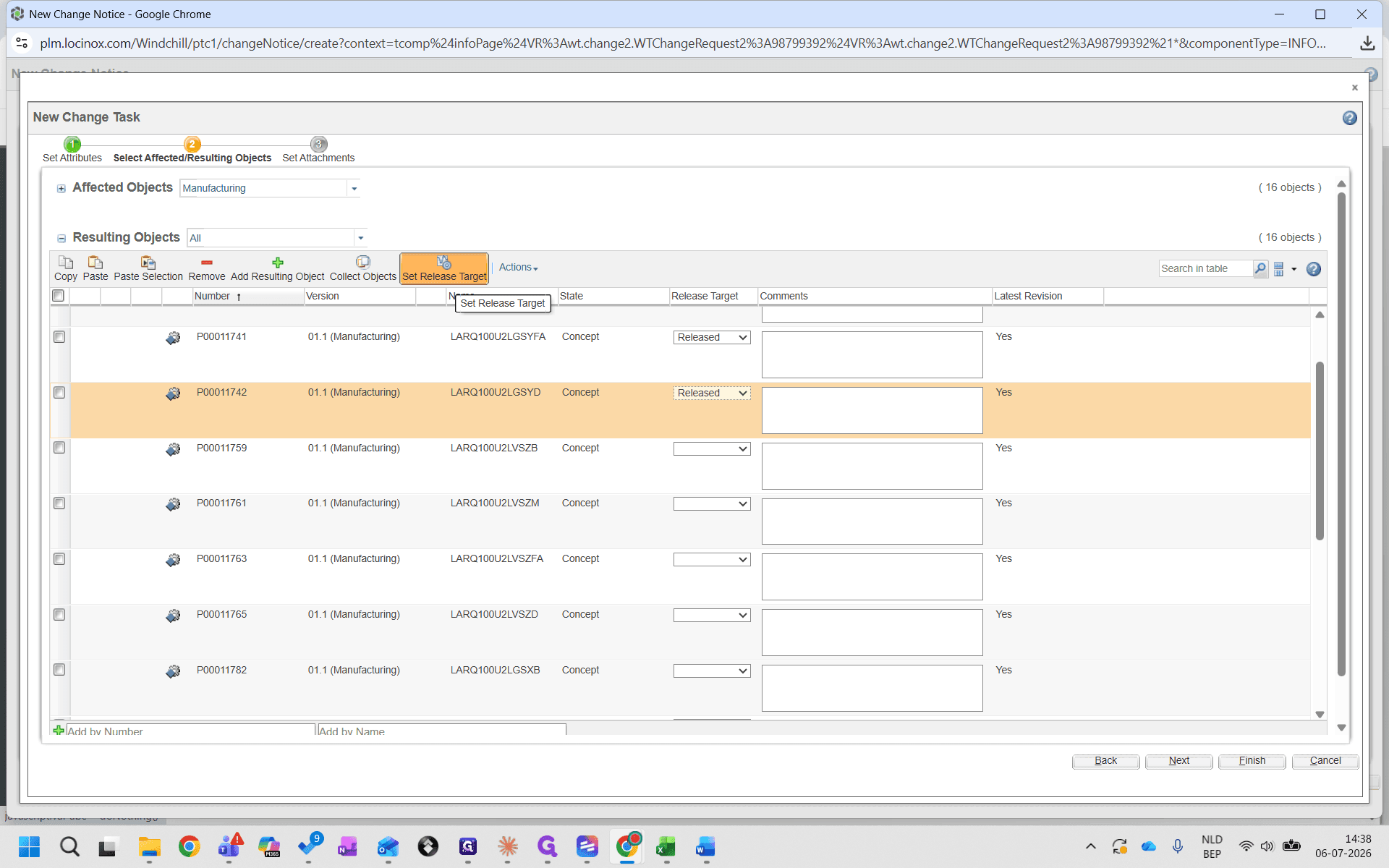Screen dimensions: 1389x868
Task: Open Windows Start menu
Action: (x=29, y=846)
